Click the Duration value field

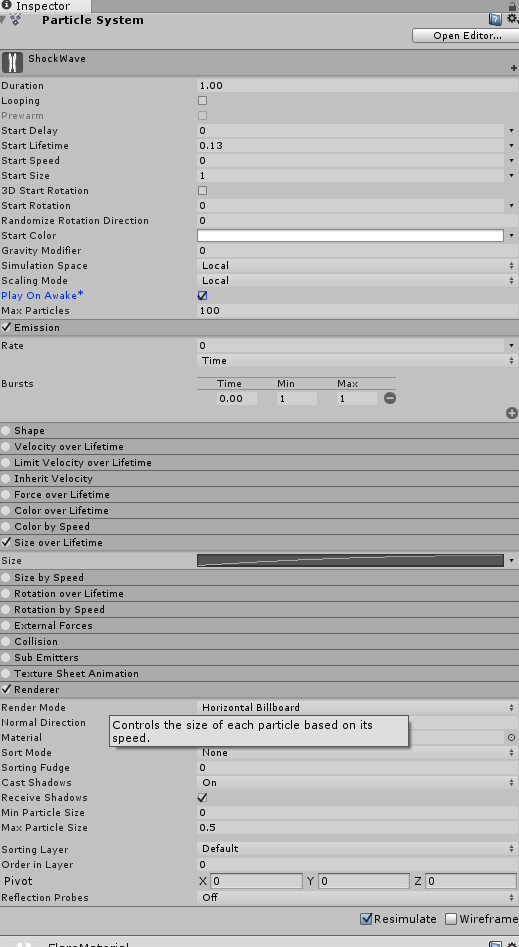[x=357, y=86]
